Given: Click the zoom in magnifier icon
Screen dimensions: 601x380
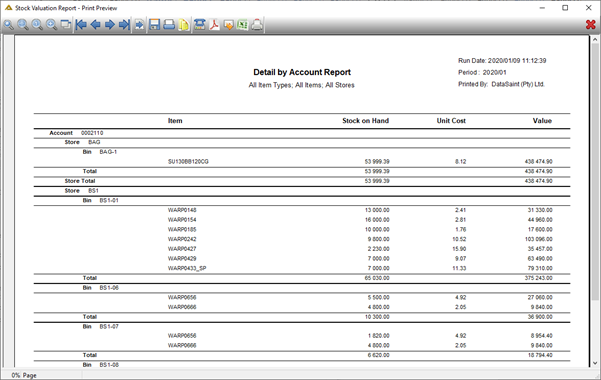Looking at the screenshot, I should 52,25.
